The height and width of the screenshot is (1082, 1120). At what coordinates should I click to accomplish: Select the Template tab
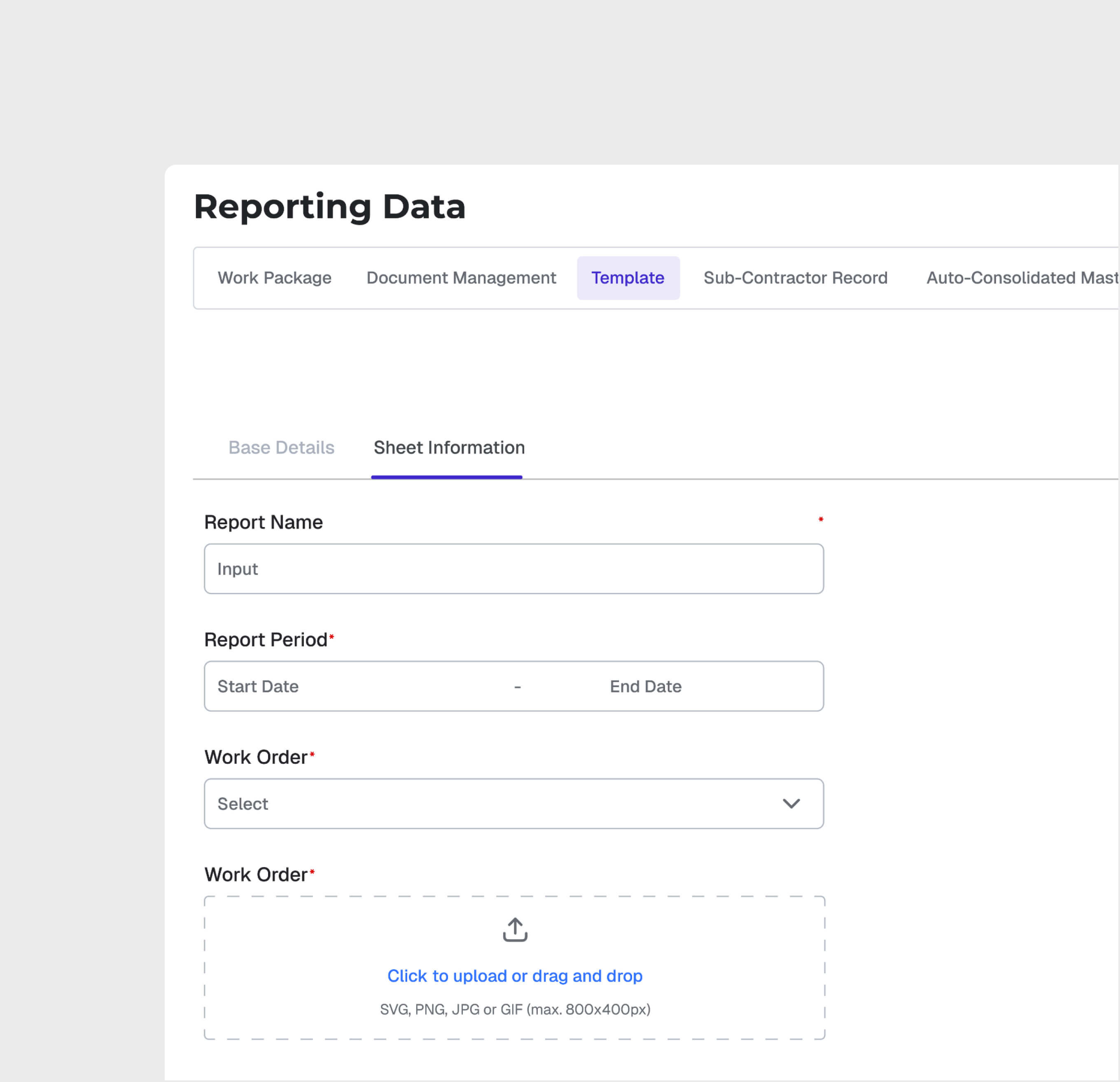tap(628, 277)
